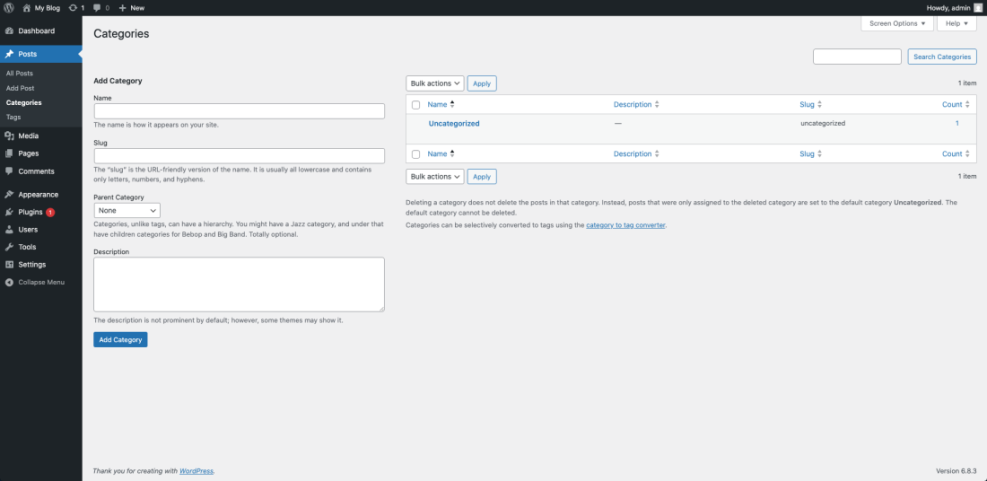
Task: Open All Posts submenu item
Action: point(20,74)
